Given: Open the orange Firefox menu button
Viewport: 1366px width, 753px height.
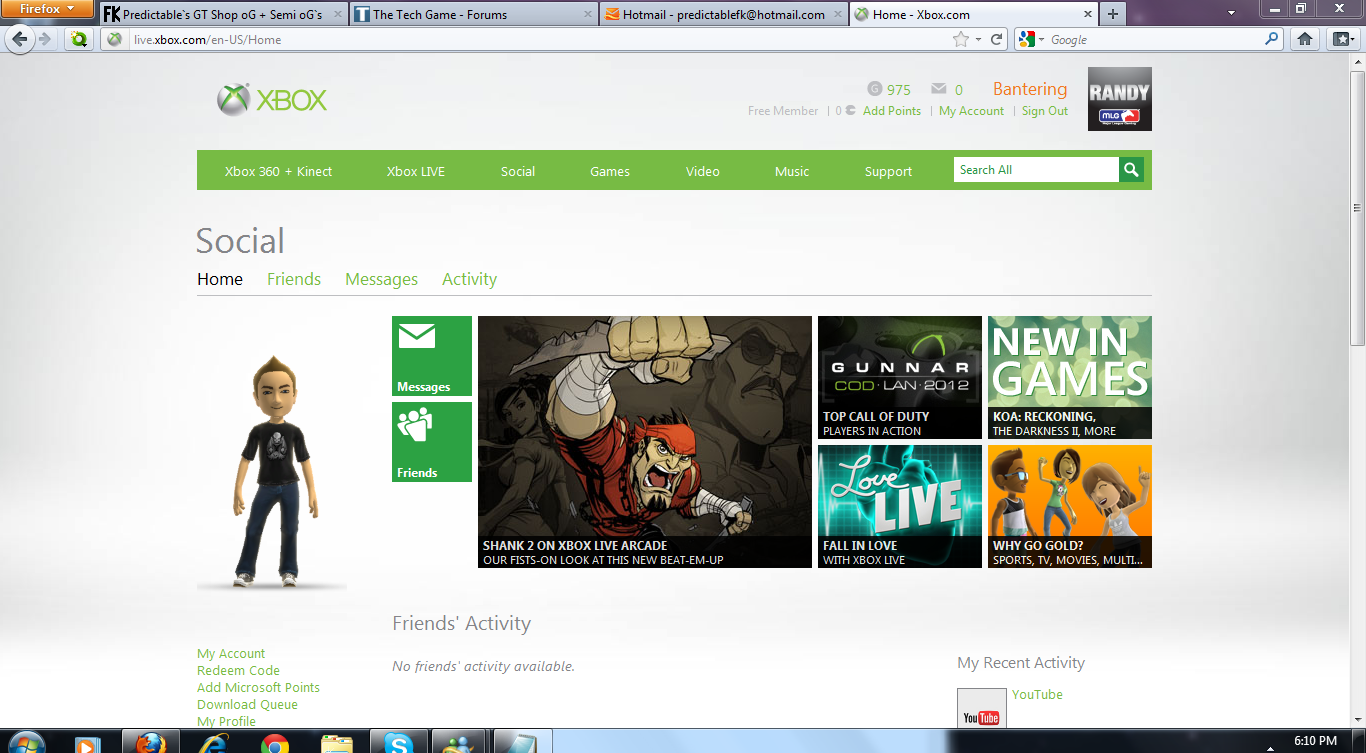Looking at the screenshot, I should pyautogui.click(x=46, y=9).
